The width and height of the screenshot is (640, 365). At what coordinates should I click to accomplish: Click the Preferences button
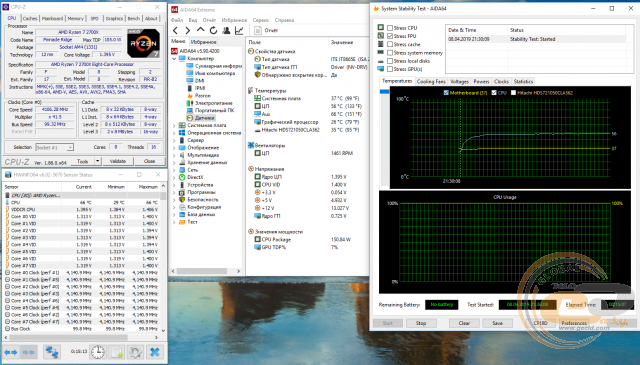click(x=574, y=323)
